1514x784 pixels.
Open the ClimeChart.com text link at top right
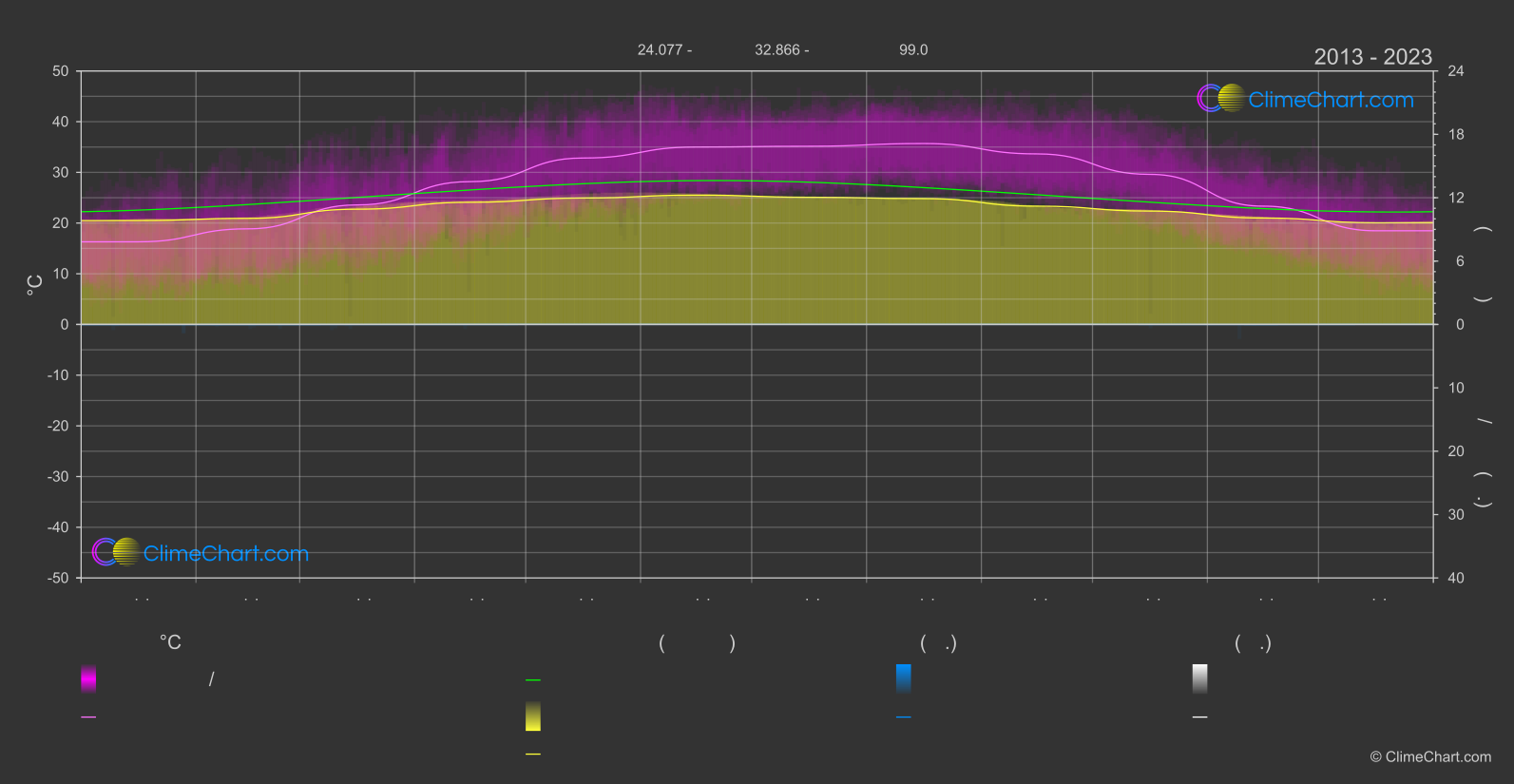pyautogui.click(x=1331, y=100)
